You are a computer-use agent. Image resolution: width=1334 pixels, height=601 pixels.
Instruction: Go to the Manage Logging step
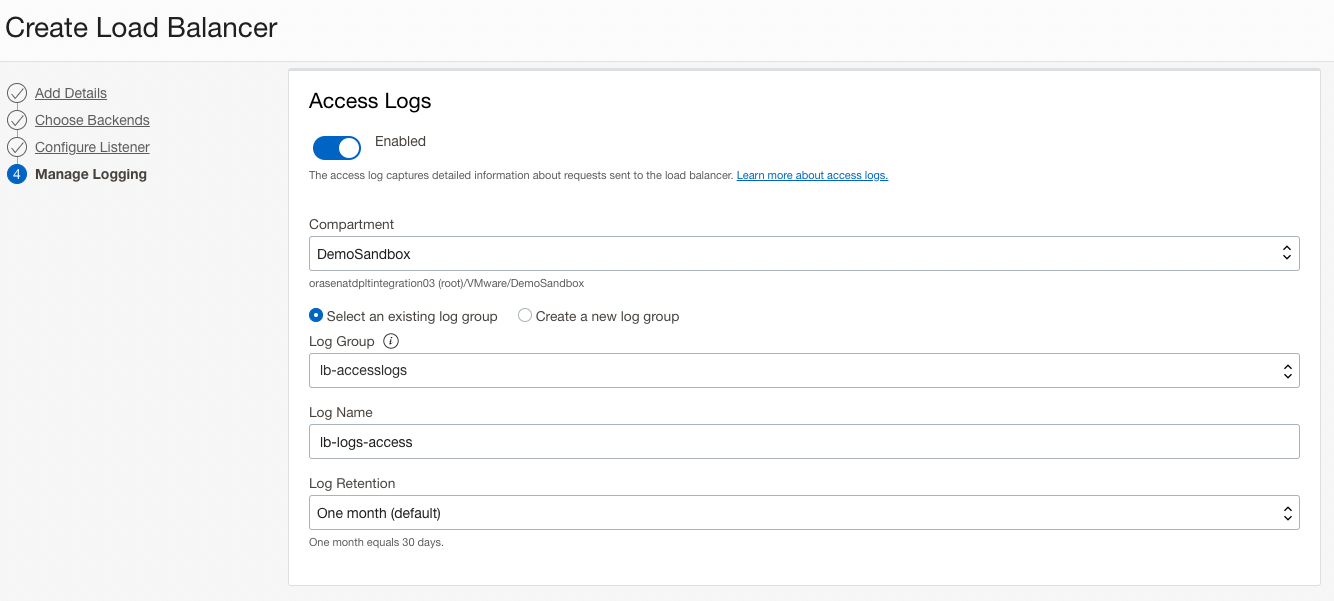pyautogui.click(x=91, y=173)
